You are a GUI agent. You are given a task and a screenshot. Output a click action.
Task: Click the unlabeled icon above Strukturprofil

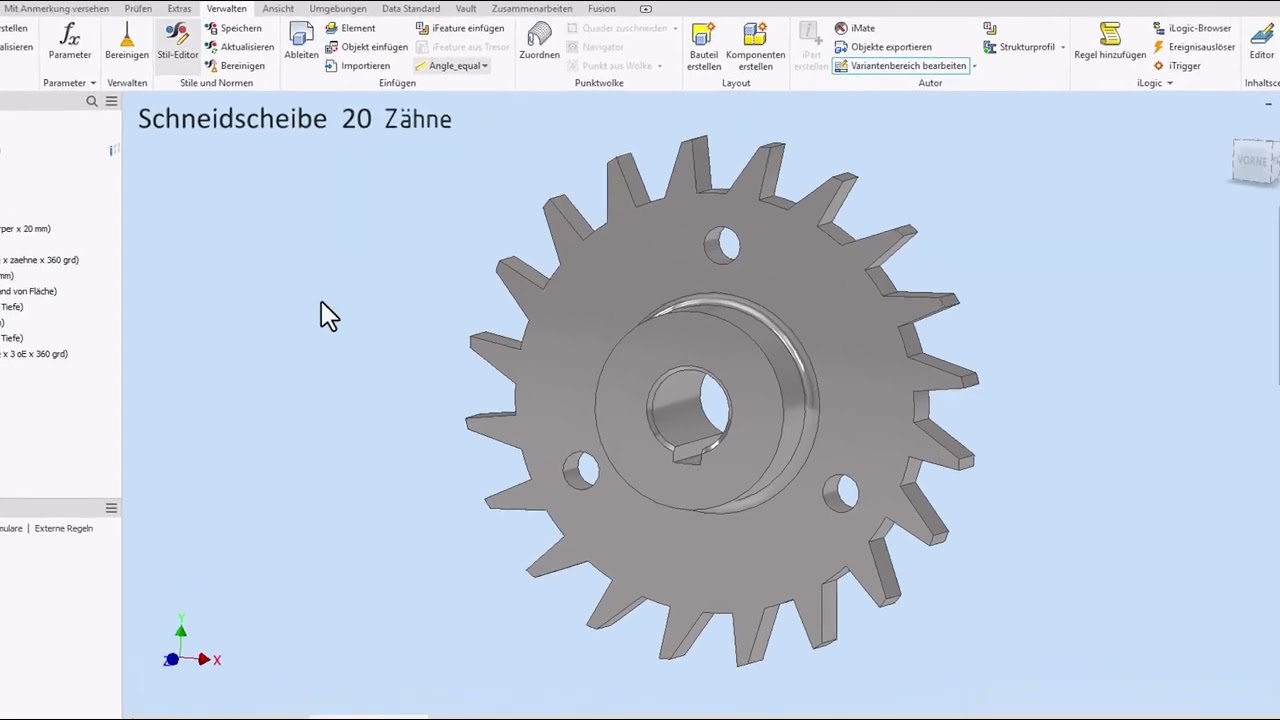click(x=990, y=28)
